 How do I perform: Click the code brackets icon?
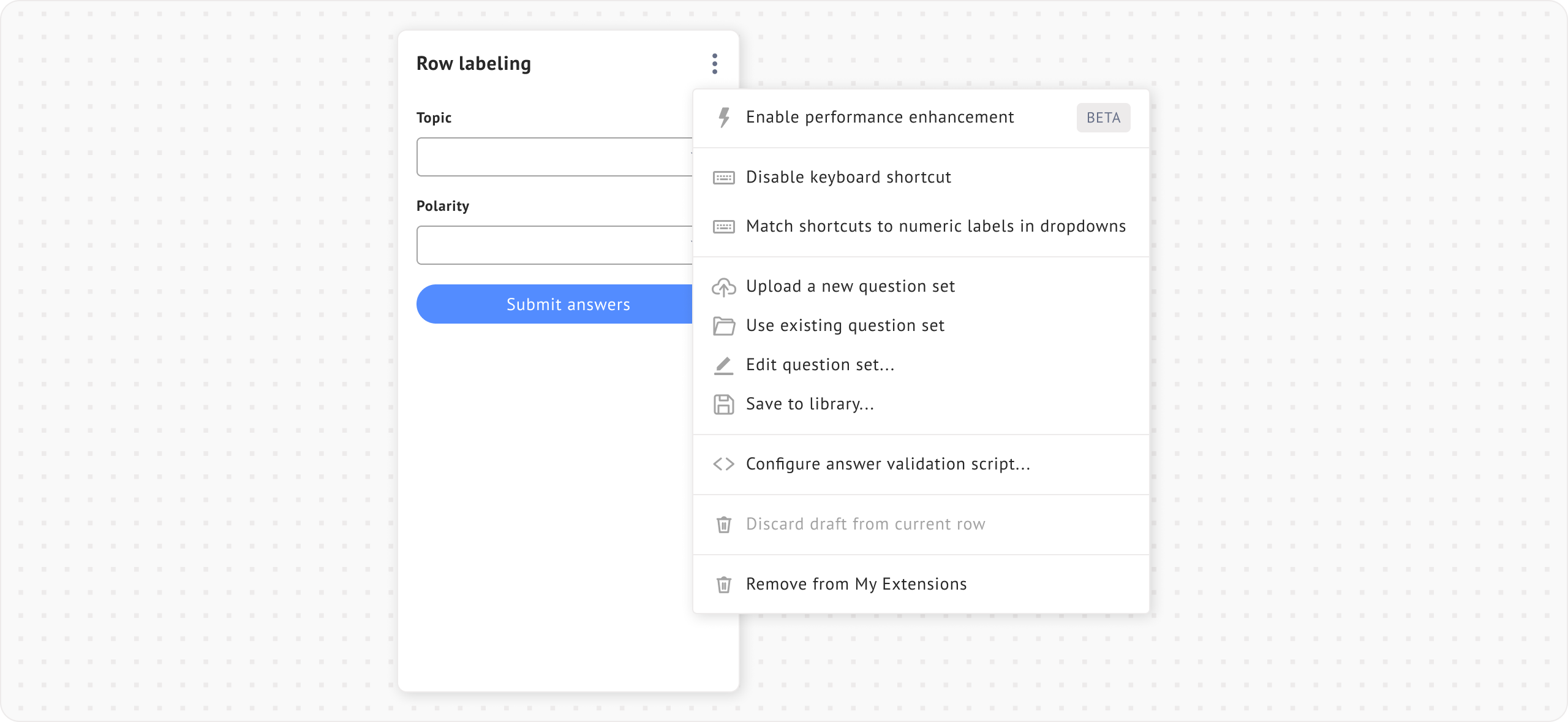coord(724,465)
